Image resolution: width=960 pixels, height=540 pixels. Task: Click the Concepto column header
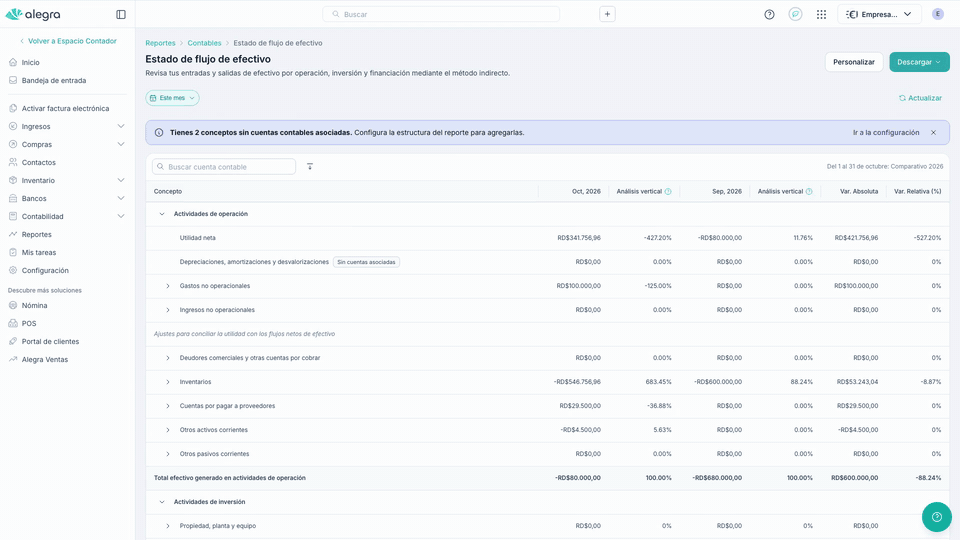coord(168,192)
